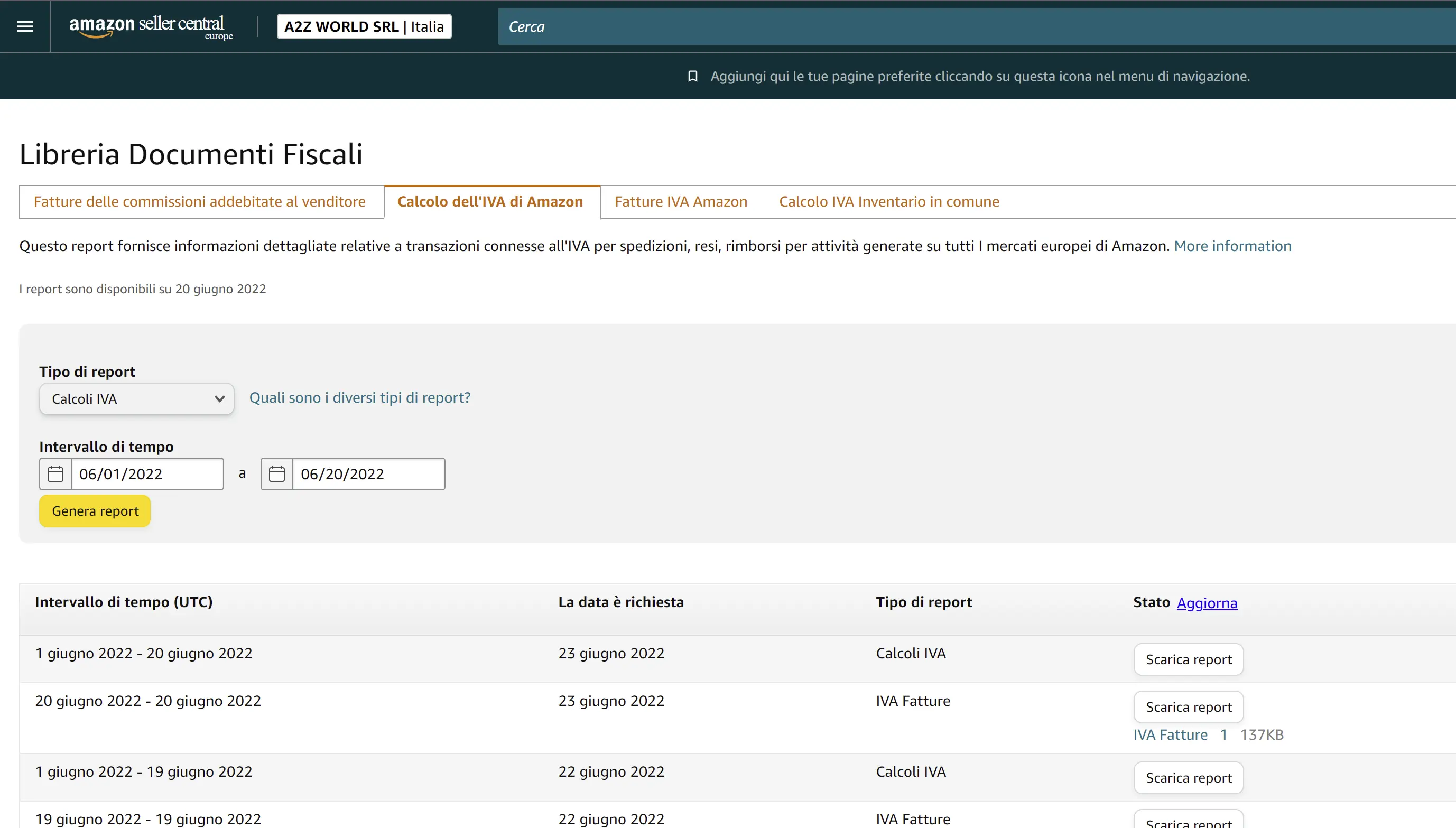This screenshot has width=1456, height=828.
Task: Open the More information link
Action: [x=1232, y=246]
